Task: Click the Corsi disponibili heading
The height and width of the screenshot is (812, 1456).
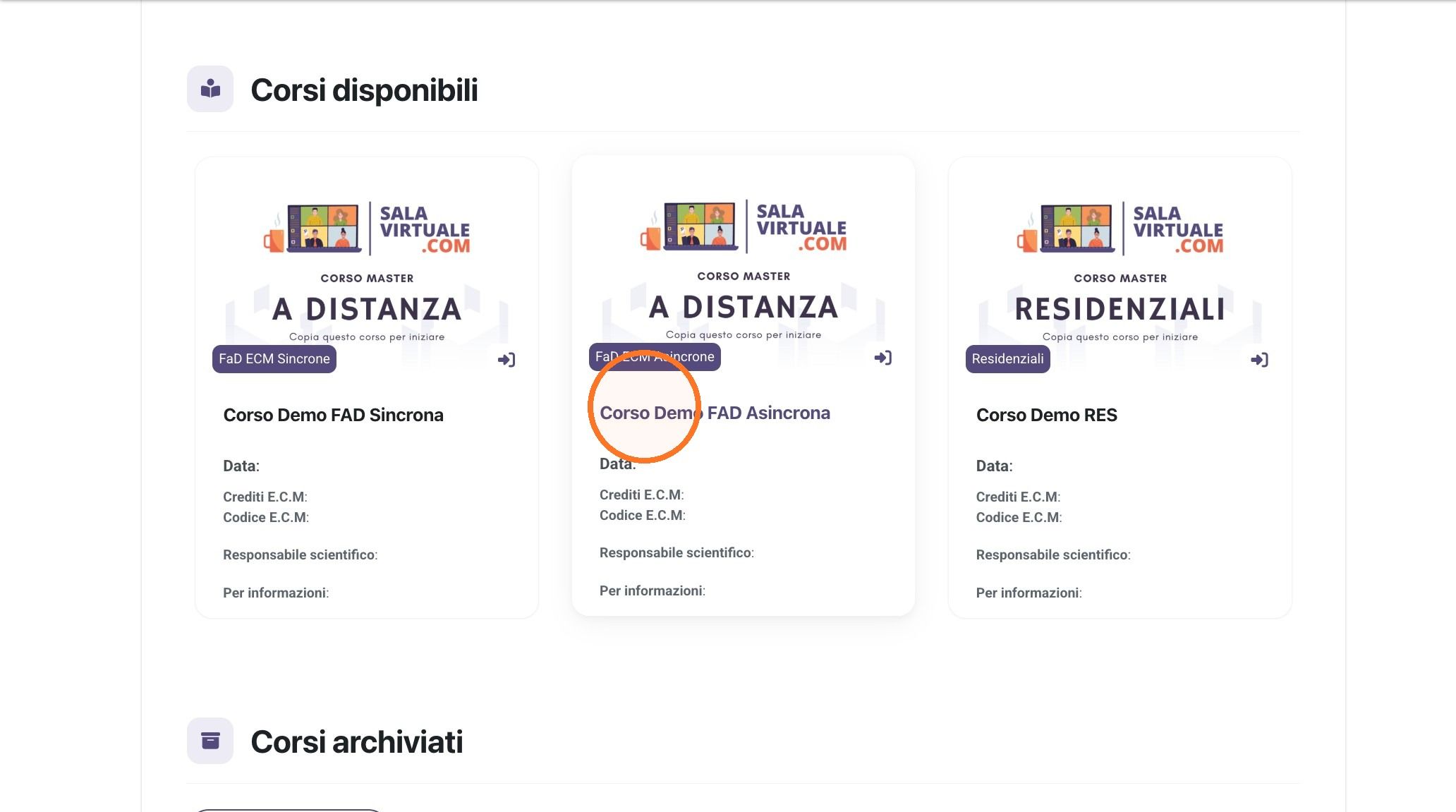Action: [x=365, y=90]
